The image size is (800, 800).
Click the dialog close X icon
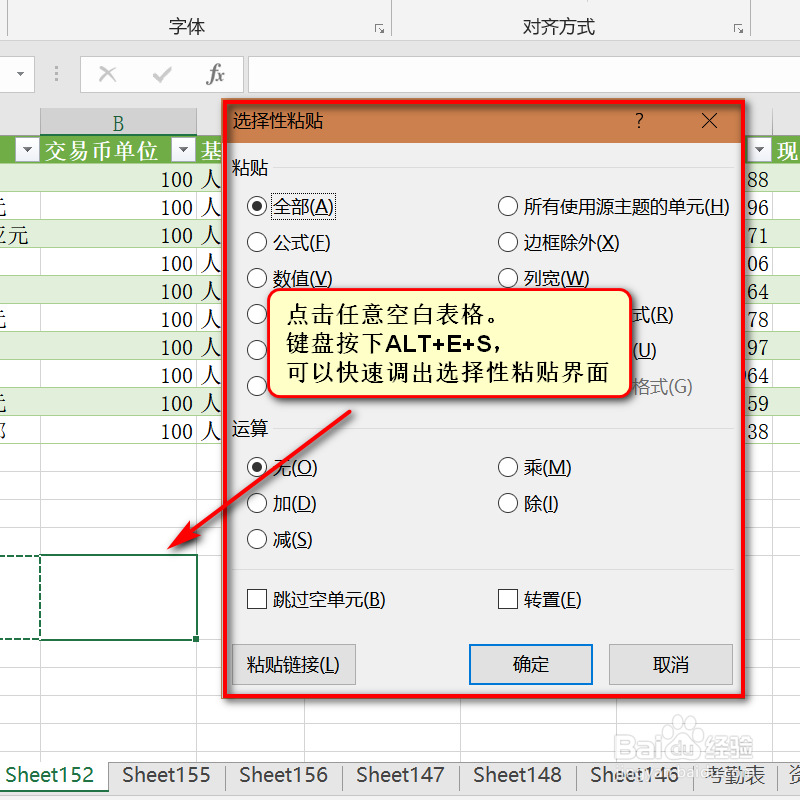(710, 121)
